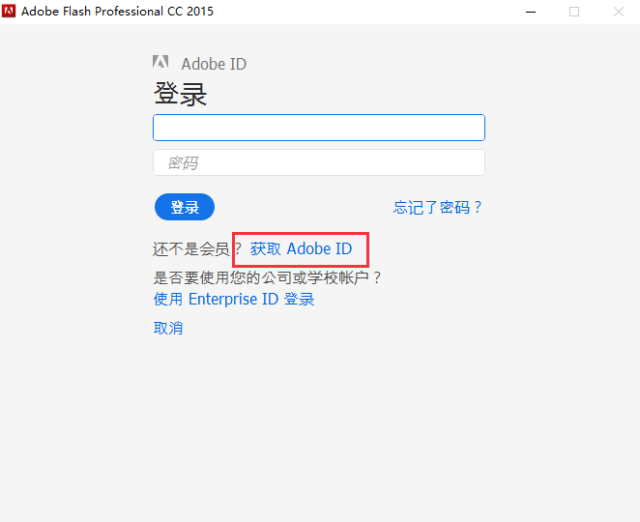
Task: Click the 密码 password field
Action: pyautogui.click(x=318, y=162)
